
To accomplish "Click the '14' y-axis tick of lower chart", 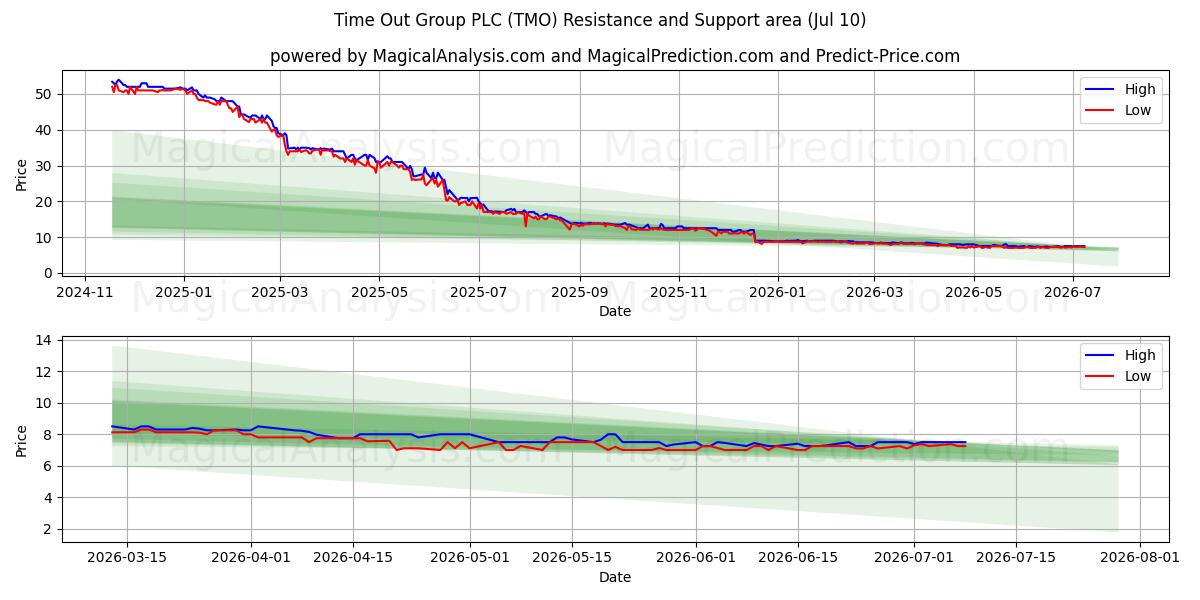I will point(45,340).
